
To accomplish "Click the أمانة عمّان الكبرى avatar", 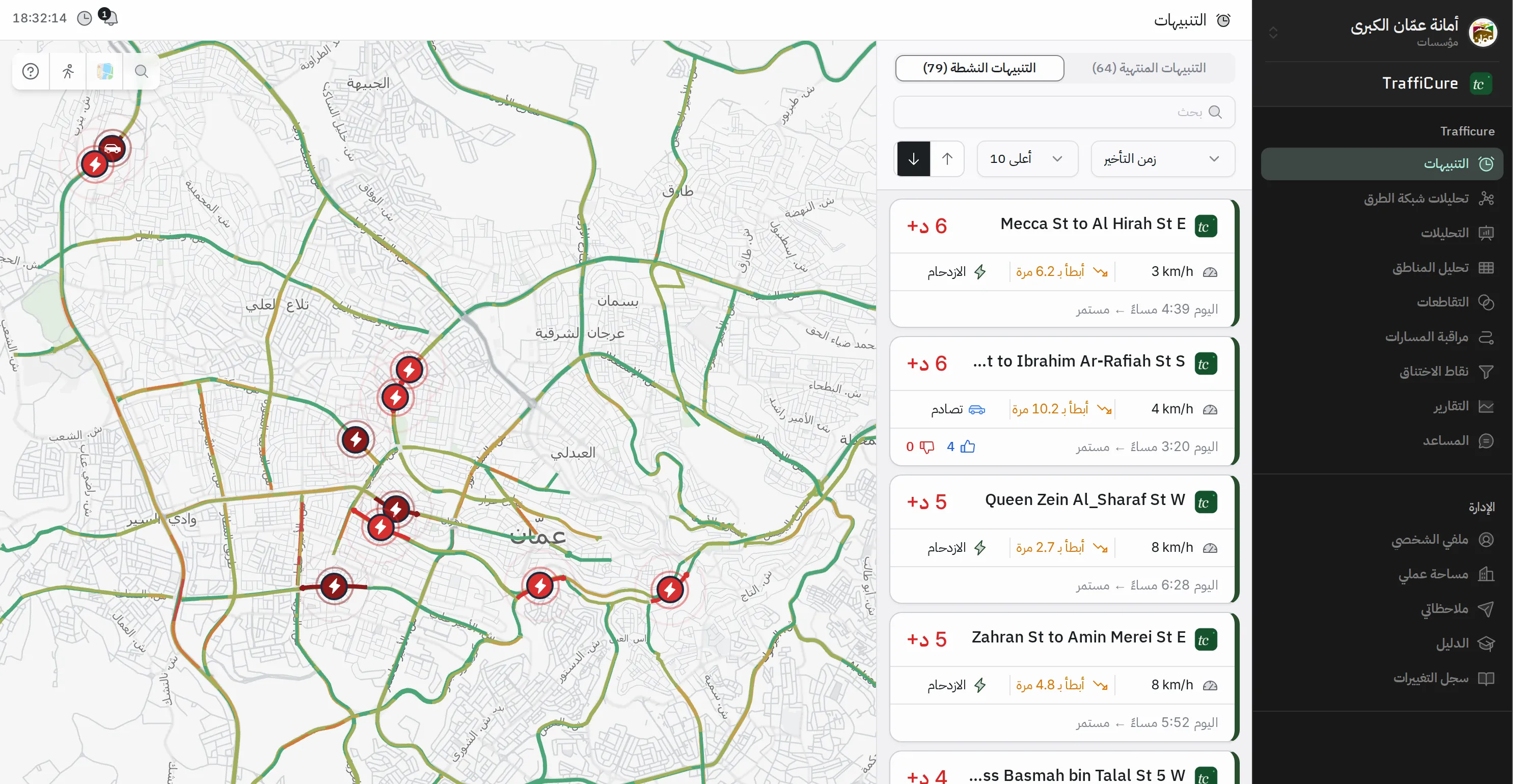I will click(1483, 32).
